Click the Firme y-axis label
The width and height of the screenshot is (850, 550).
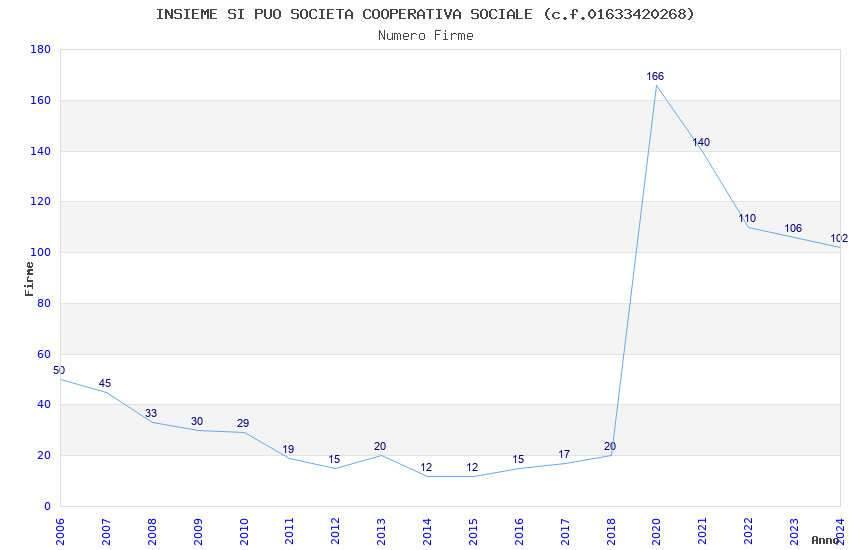pos(29,279)
